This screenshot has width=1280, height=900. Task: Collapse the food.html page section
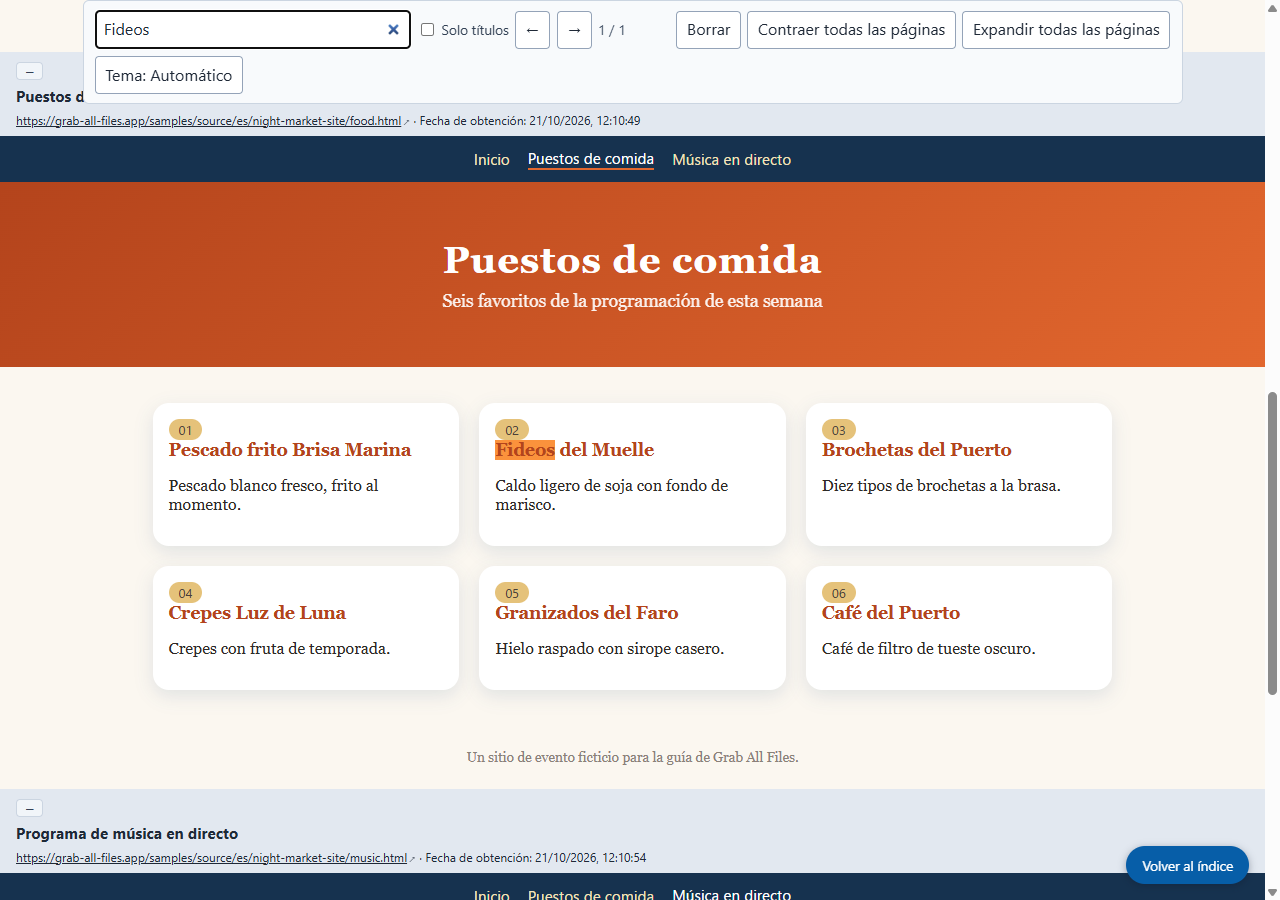click(29, 71)
